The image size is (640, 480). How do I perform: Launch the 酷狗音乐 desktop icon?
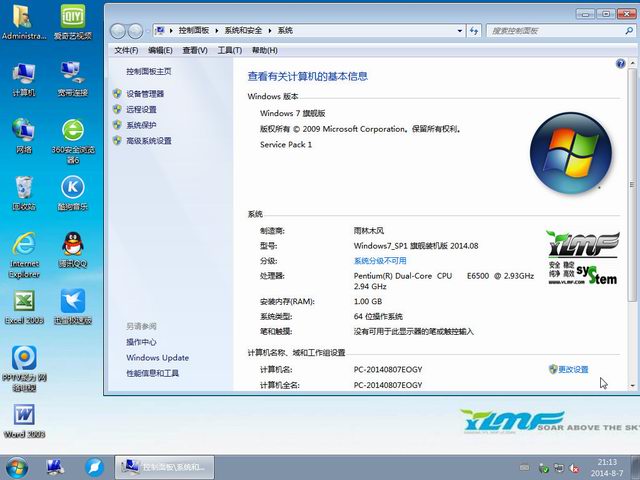(73, 193)
